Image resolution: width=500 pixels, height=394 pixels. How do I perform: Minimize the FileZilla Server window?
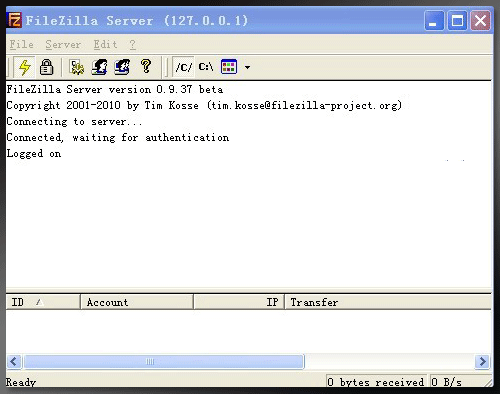tap(434, 21)
